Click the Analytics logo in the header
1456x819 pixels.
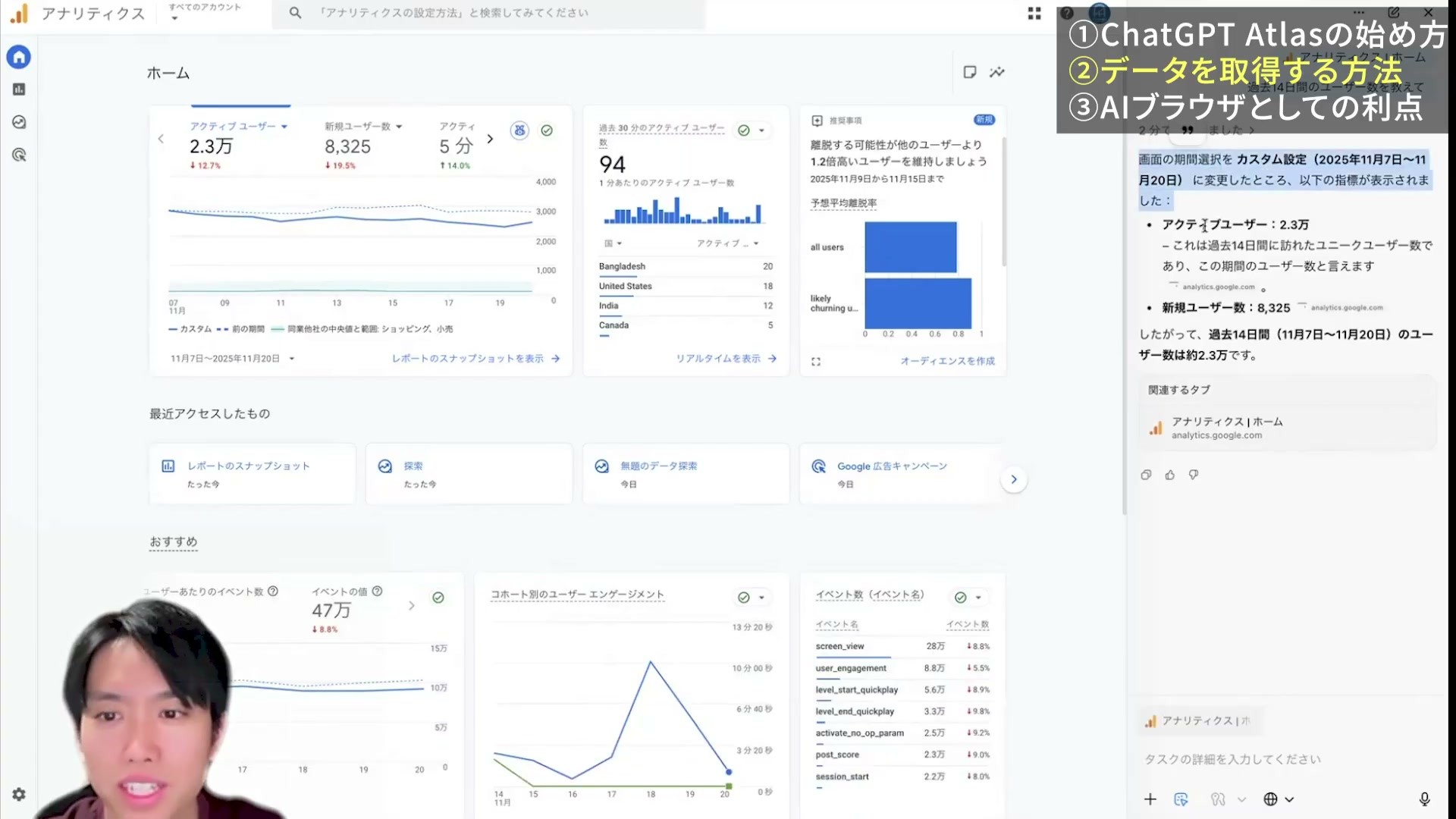[19, 13]
